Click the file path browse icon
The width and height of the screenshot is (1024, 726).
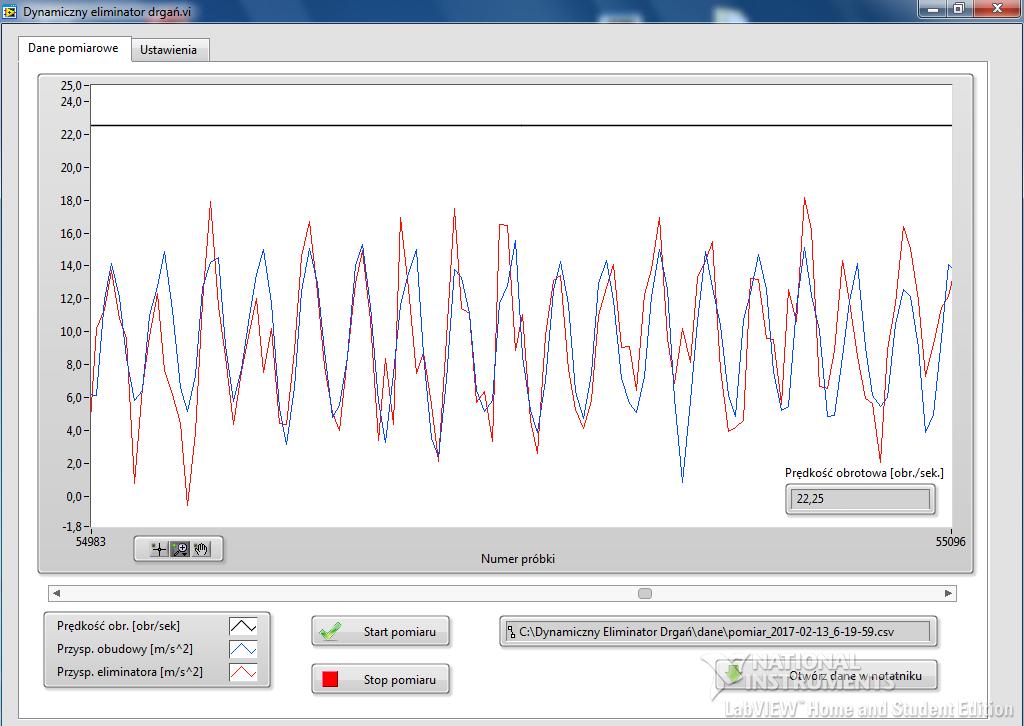511,631
